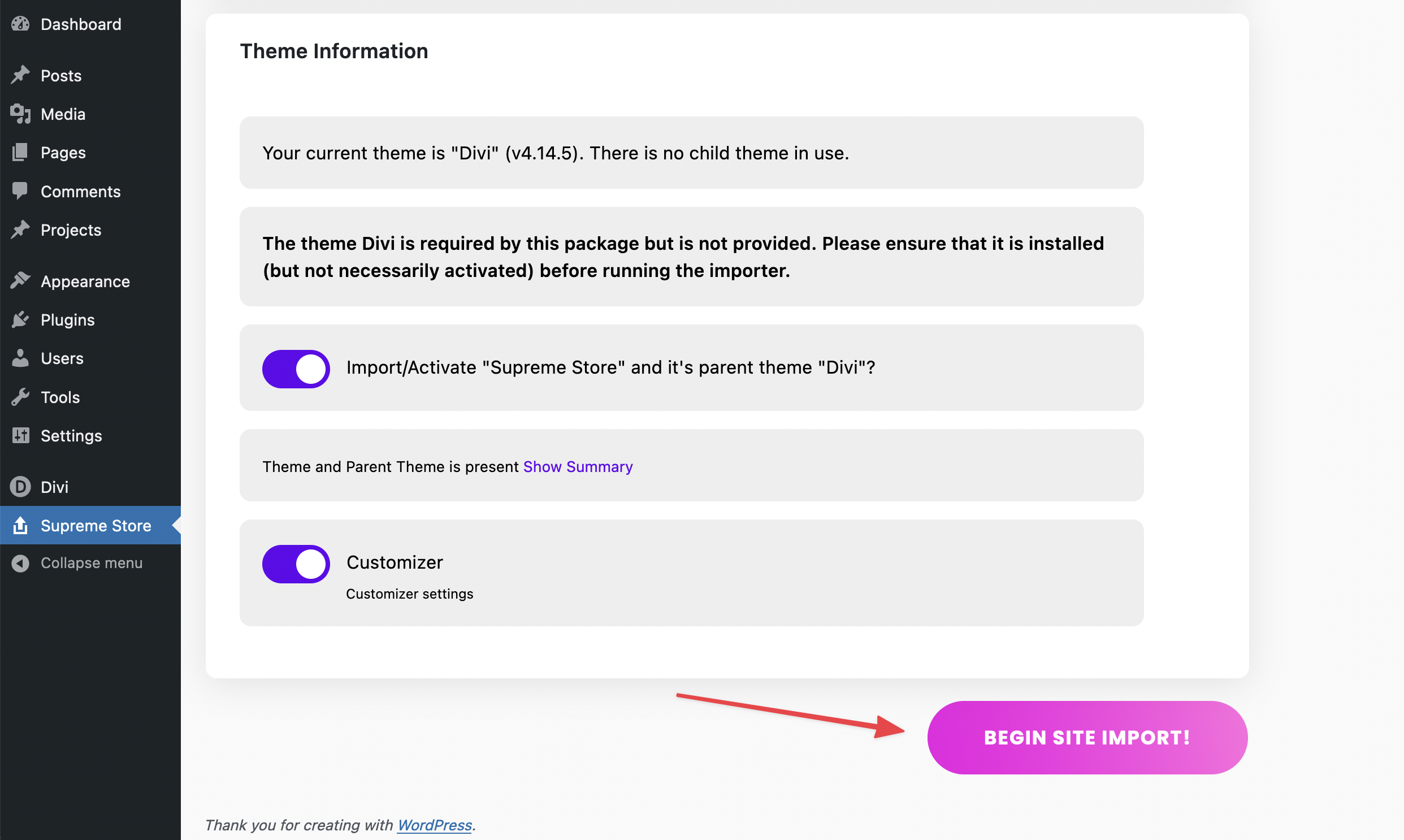Click the Theme Information heading

pos(334,51)
